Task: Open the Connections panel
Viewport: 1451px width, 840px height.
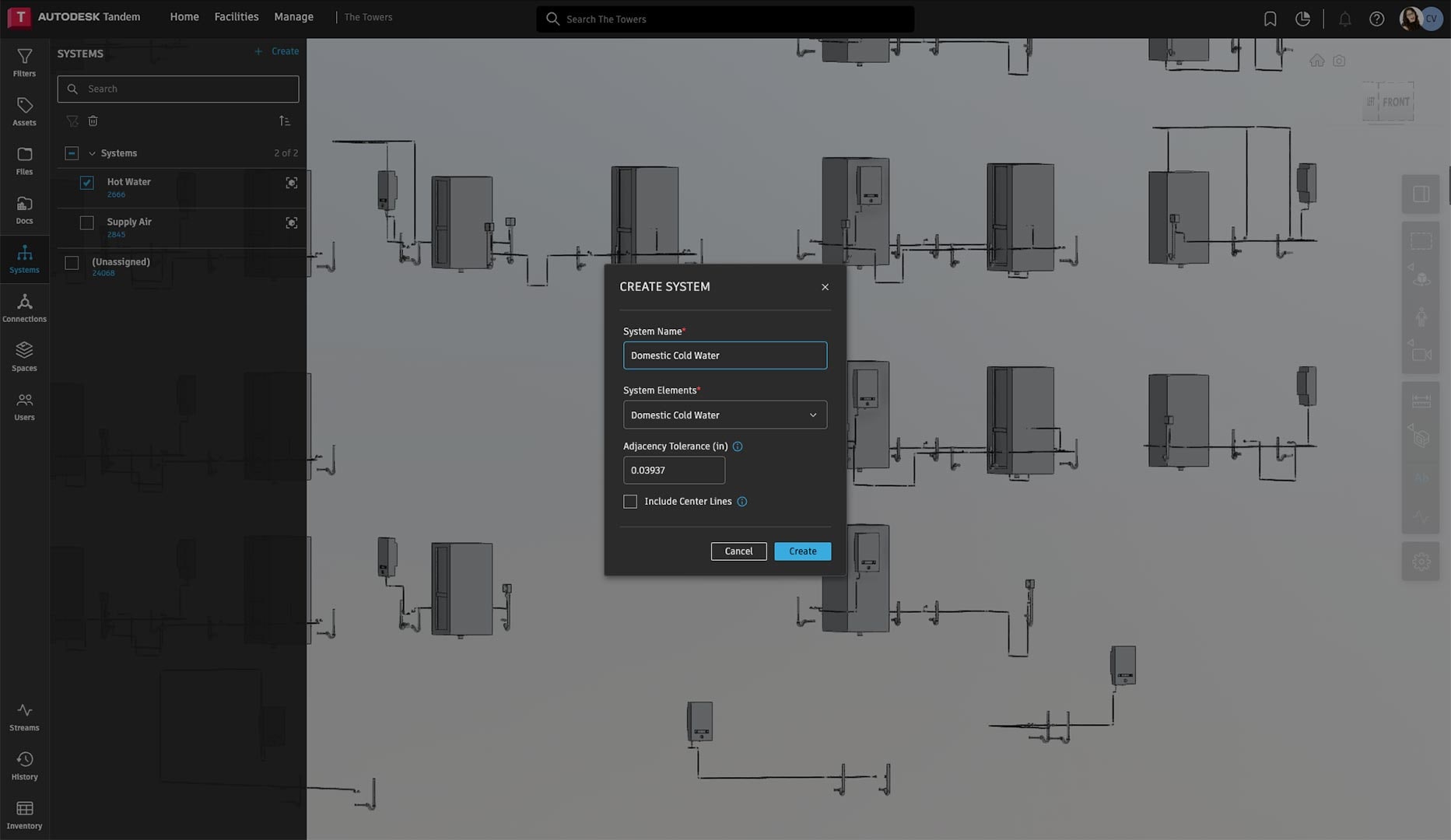Action: coord(24,308)
